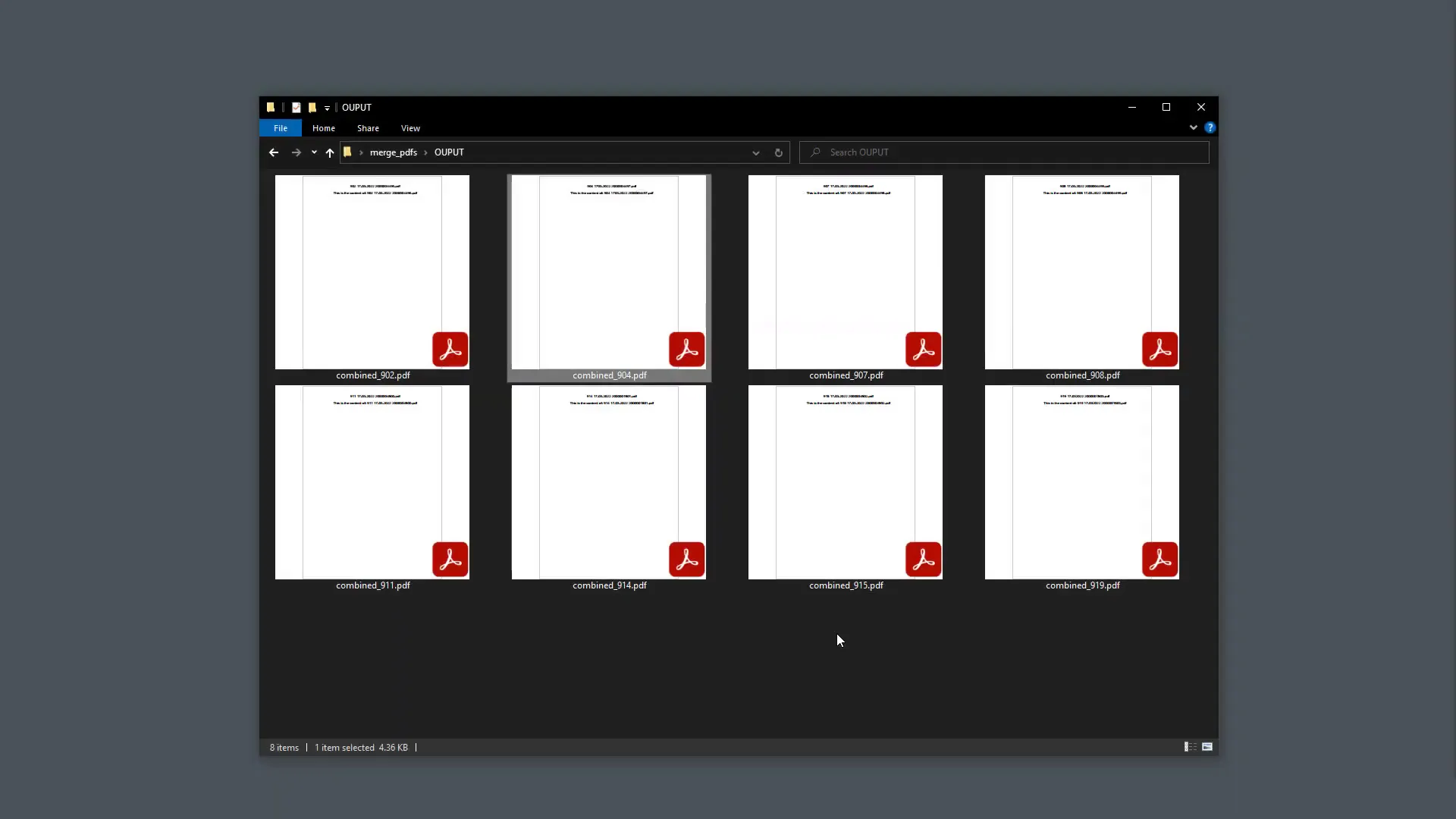The height and width of the screenshot is (819, 1456).
Task: Refresh the OUPUT folder view
Action: click(778, 152)
